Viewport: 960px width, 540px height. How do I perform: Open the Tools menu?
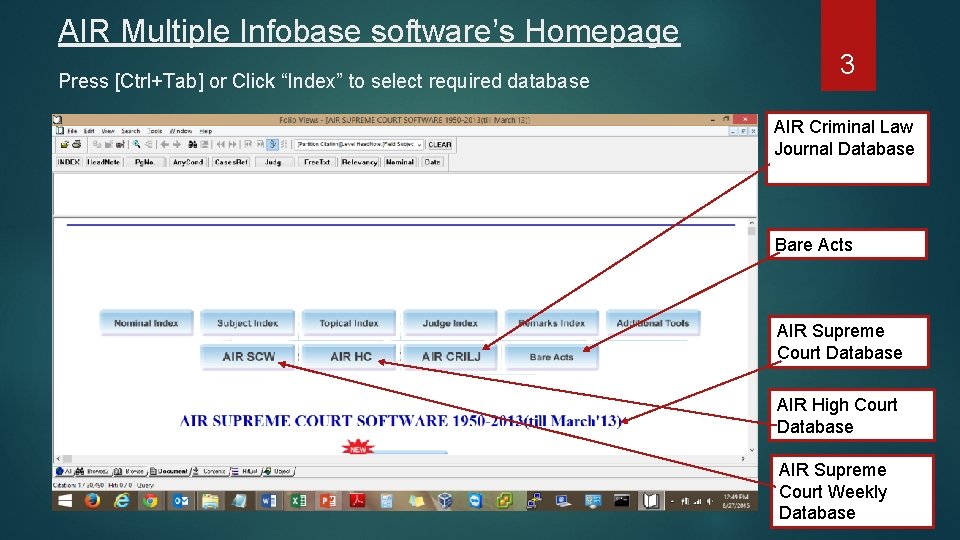(156, 131)
